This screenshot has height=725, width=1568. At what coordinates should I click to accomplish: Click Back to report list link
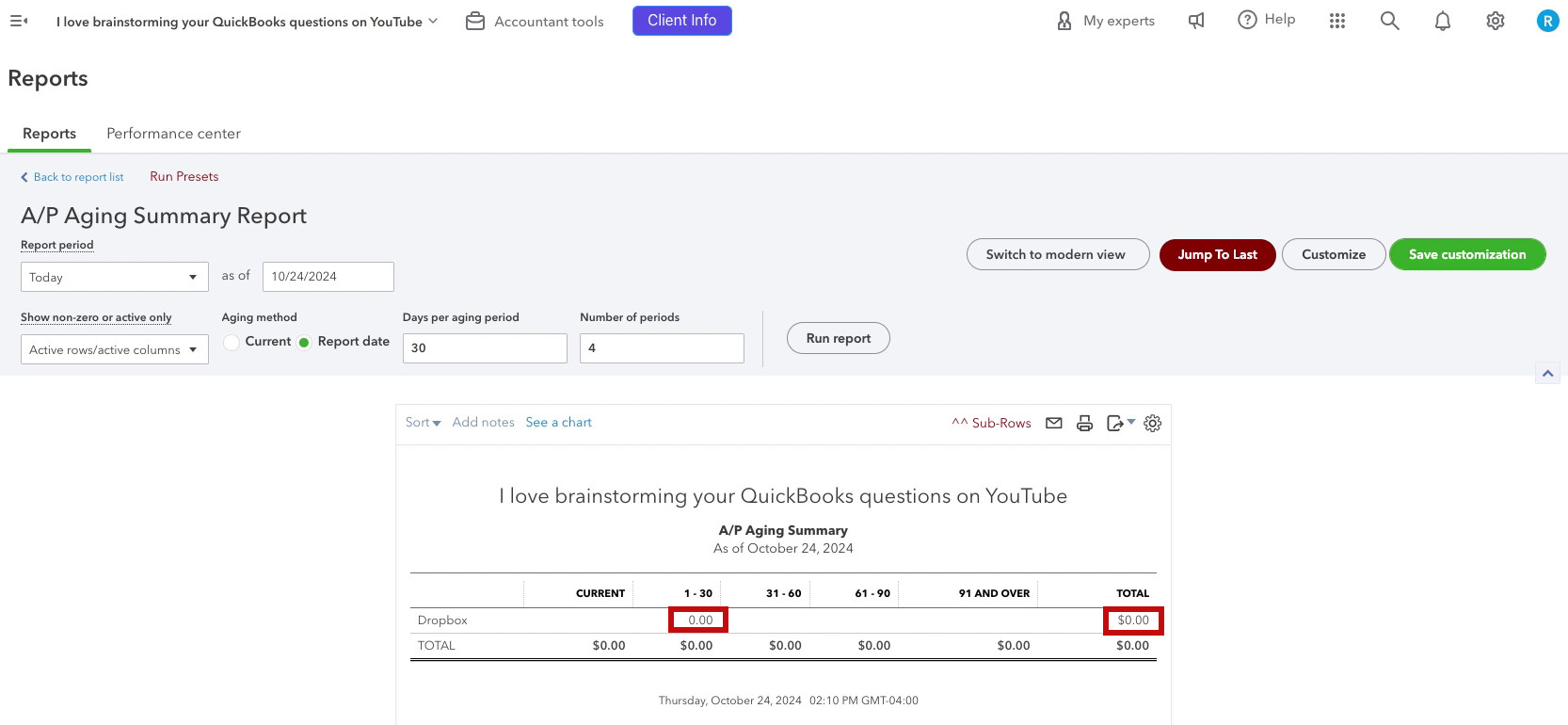(72, 177)
